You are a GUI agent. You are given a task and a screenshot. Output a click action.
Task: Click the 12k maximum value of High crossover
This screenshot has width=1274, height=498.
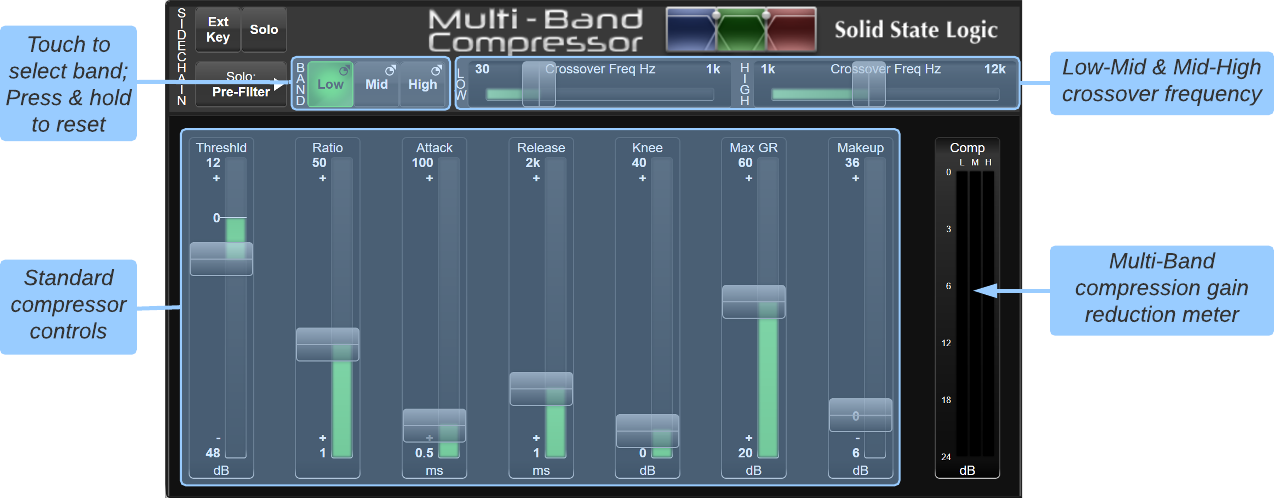(994, 69)
